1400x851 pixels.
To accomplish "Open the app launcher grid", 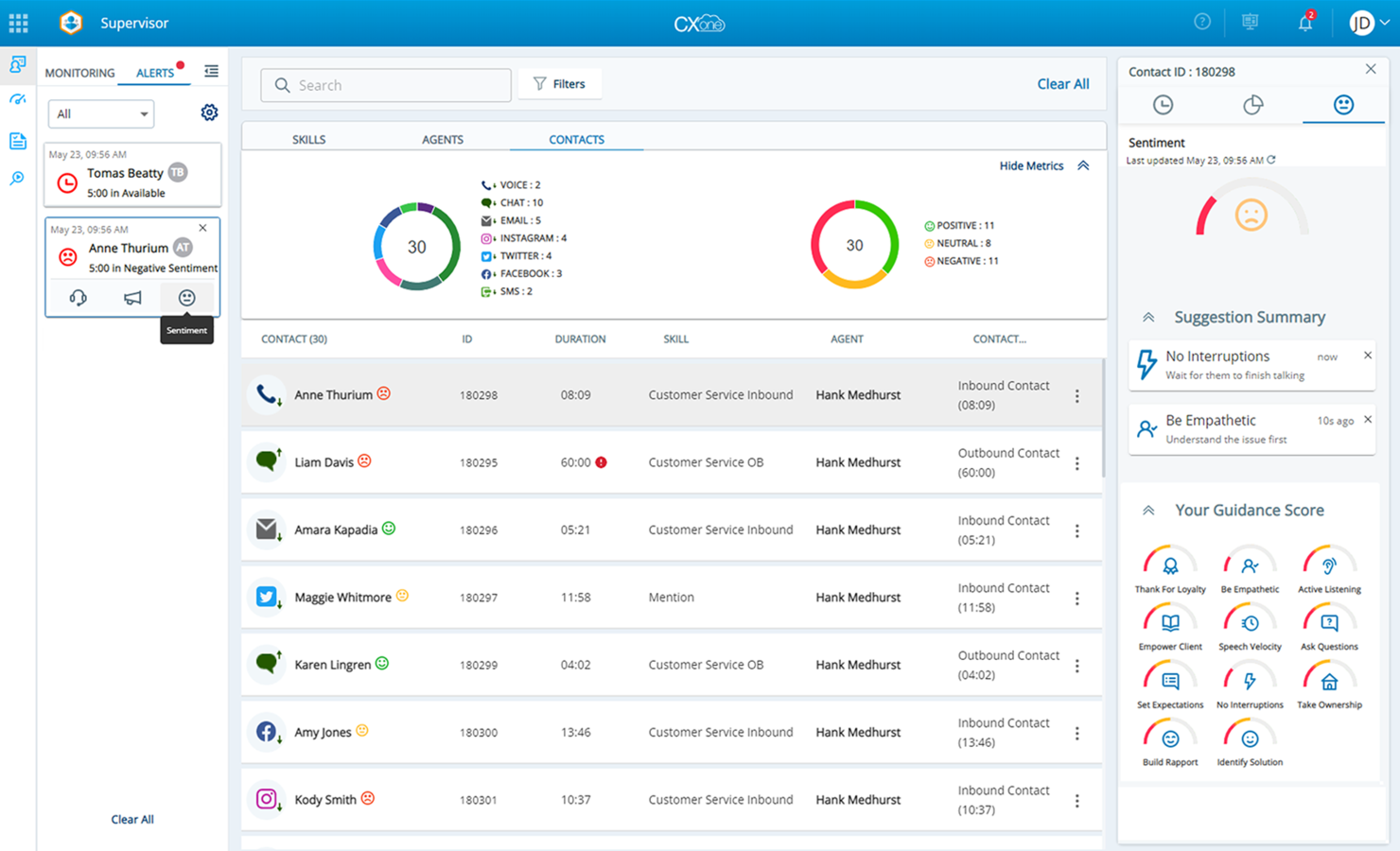I will [x=18, y=23].
